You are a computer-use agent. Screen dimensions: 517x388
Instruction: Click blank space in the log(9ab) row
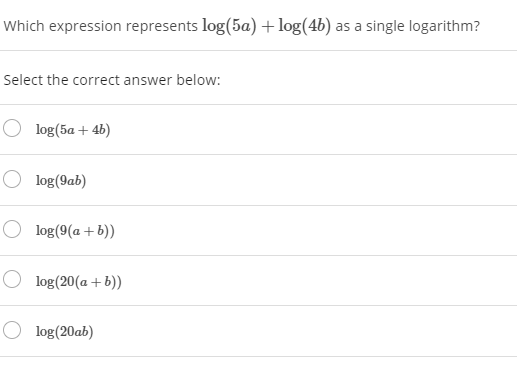[302, 180]
